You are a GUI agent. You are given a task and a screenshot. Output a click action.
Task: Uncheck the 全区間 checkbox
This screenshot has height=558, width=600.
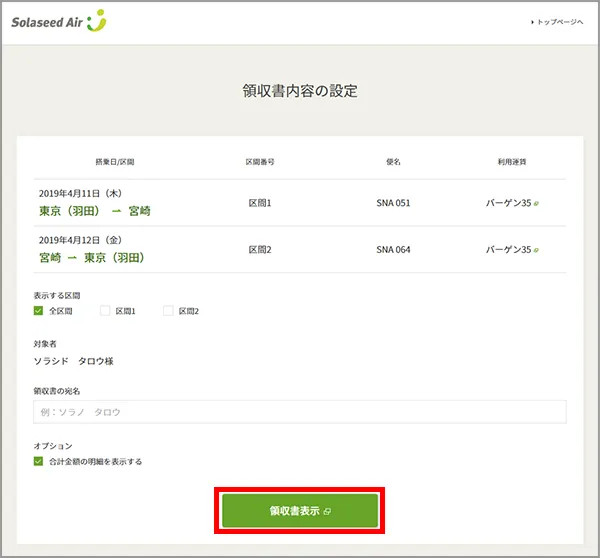point(39,311)
